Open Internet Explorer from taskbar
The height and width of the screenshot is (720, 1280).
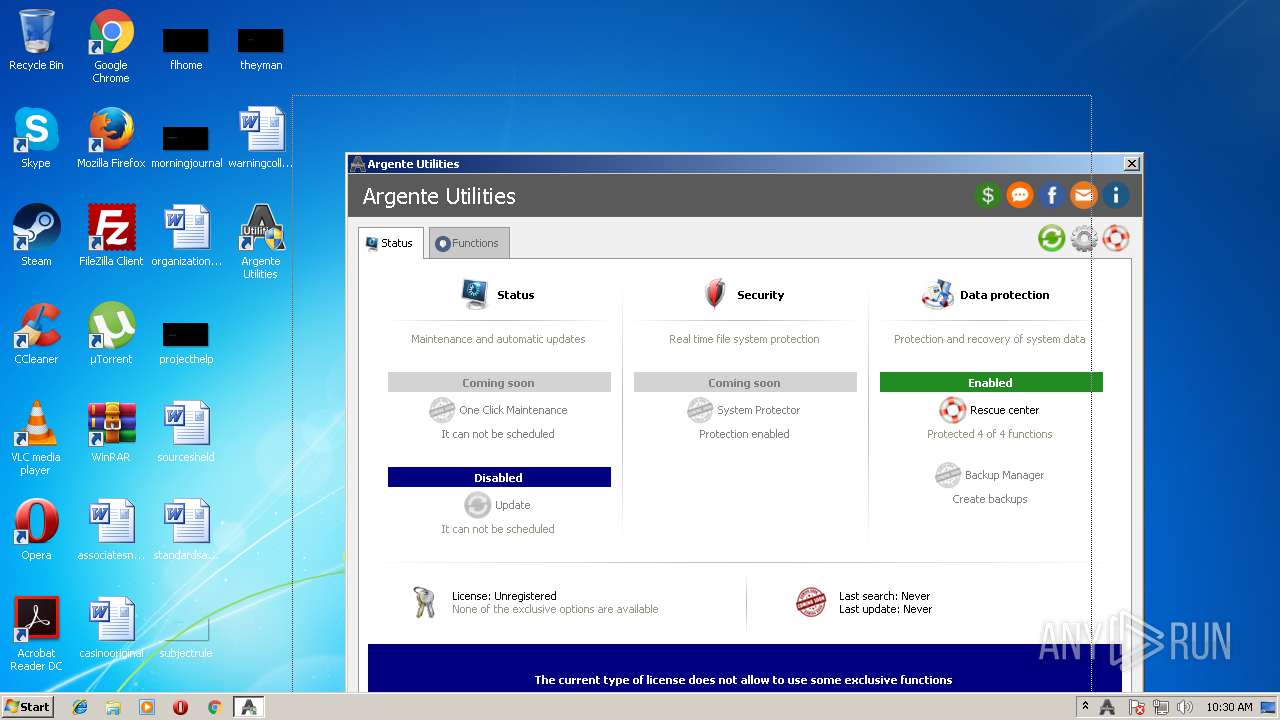(x=80, y=707)
